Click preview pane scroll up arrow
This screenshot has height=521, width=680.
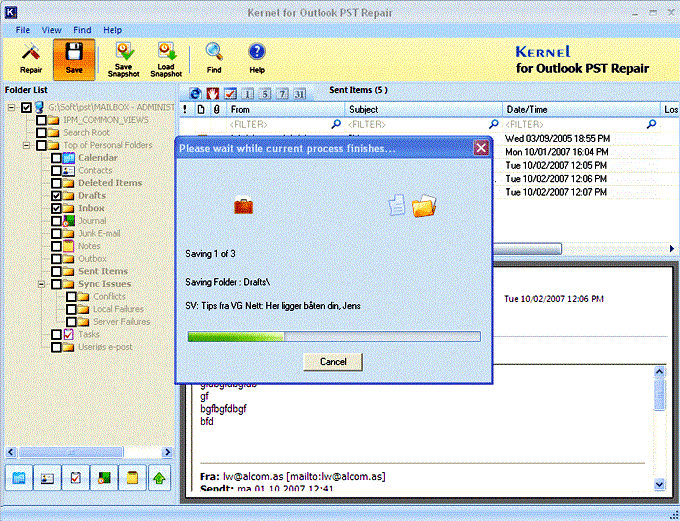(659, 372)
